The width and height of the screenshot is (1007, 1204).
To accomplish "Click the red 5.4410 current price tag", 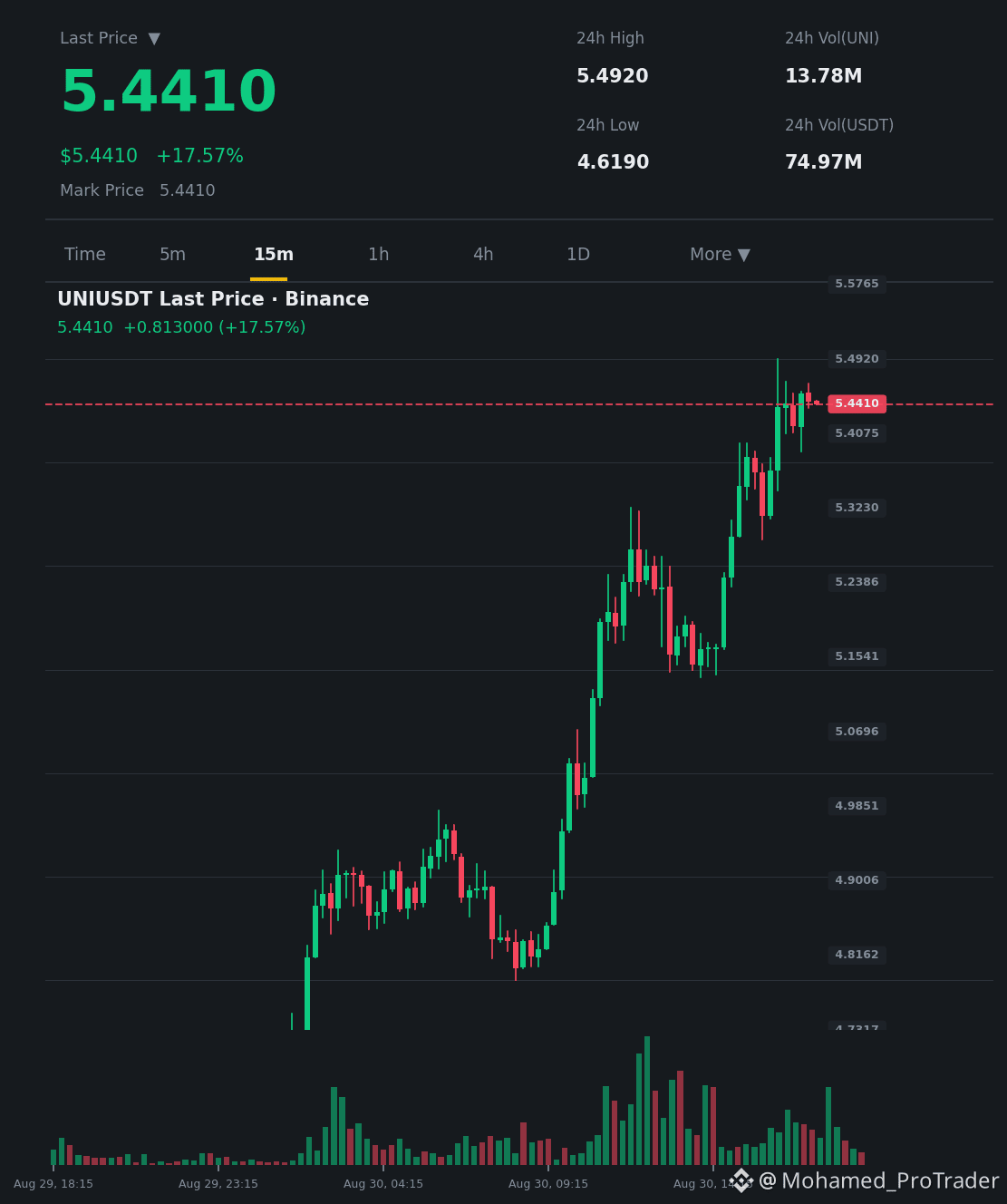I will 857,403.
